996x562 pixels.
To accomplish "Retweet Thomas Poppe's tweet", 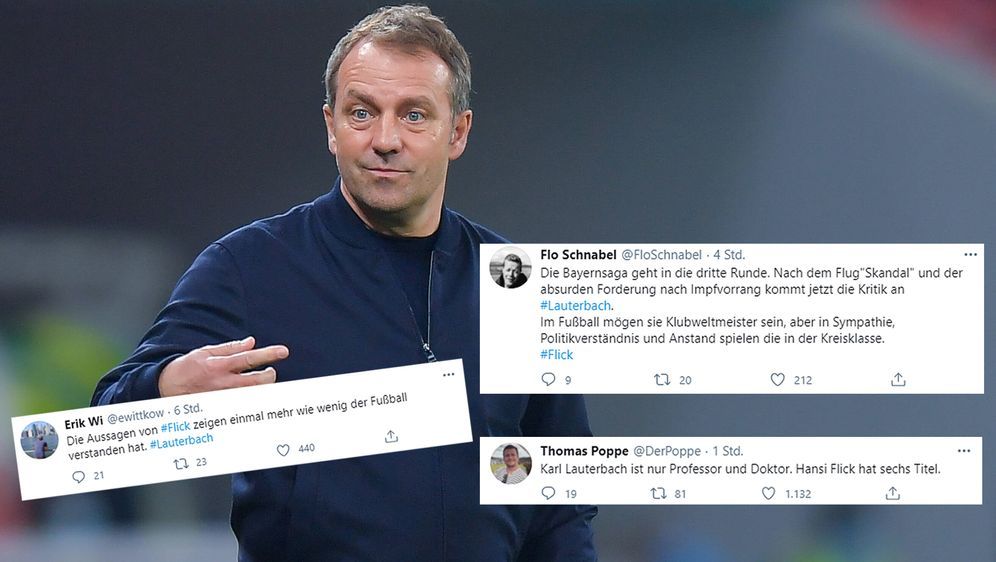I will [x=658, y=493].
